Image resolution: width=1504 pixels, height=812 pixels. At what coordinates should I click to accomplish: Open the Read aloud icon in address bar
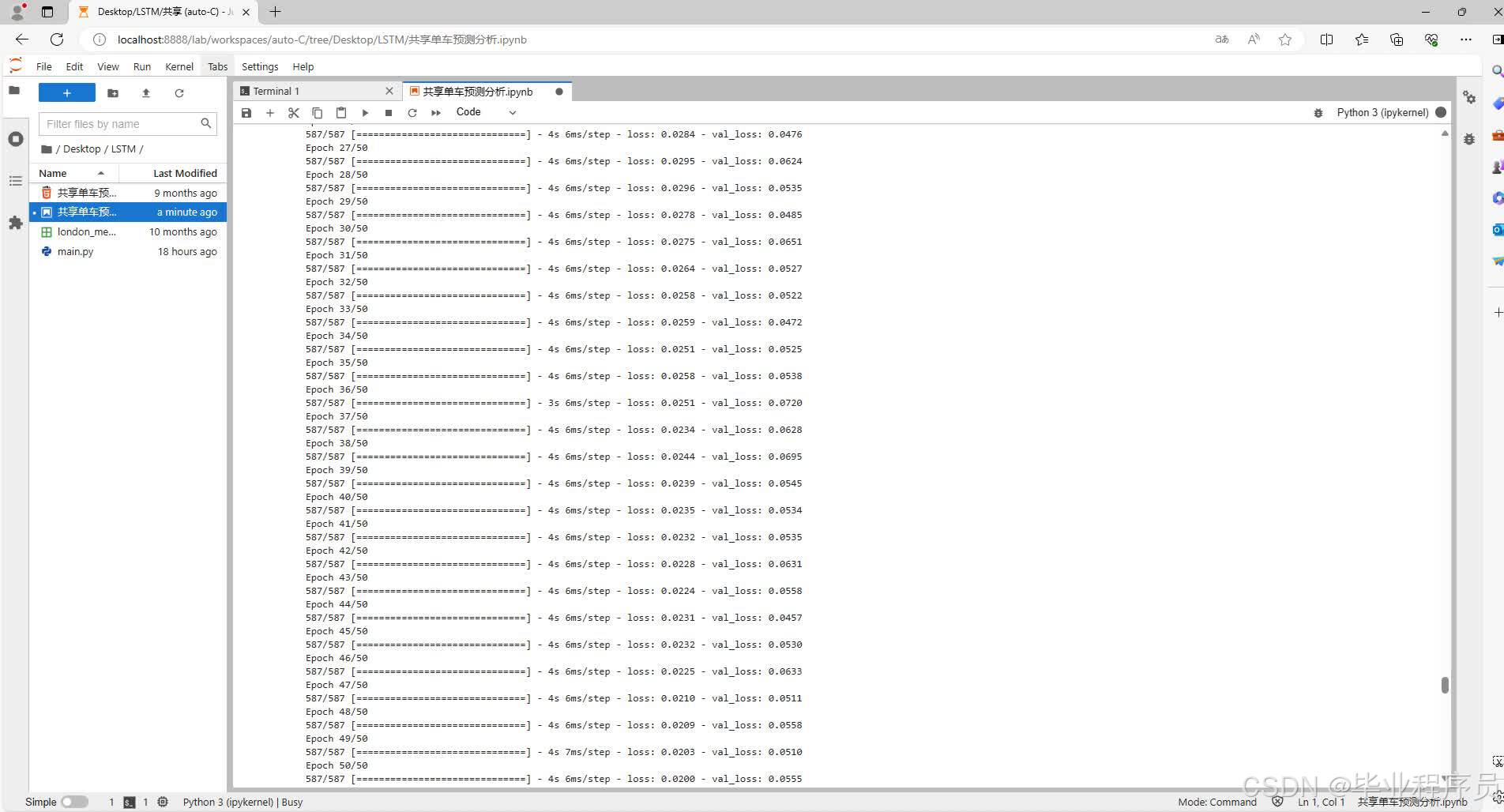1254,39
